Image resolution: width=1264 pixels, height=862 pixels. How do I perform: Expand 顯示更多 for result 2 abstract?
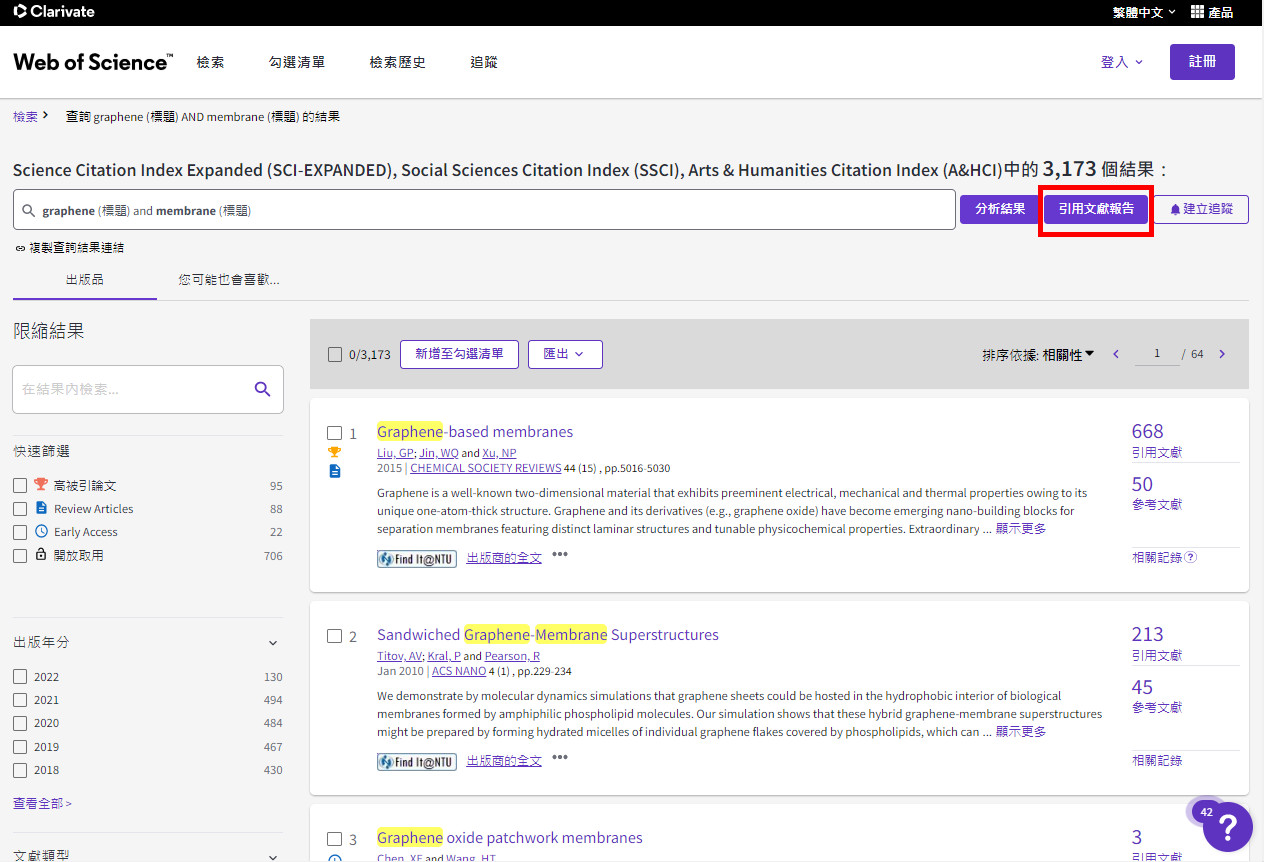(x=1021, y=732)
